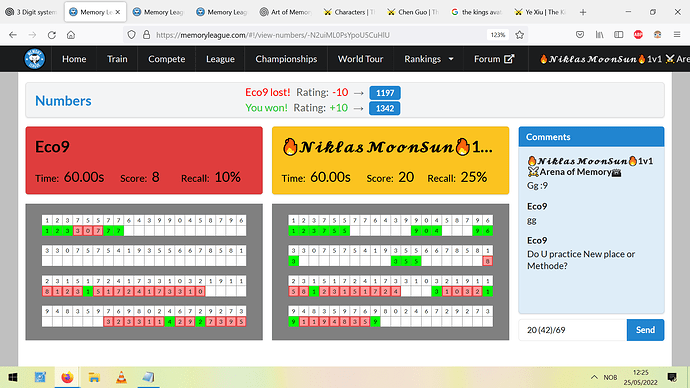Image resolution: width=690 pixels, height=388 pixels.
Task: Click the padlock site security icon
Action: click(147, 35)
